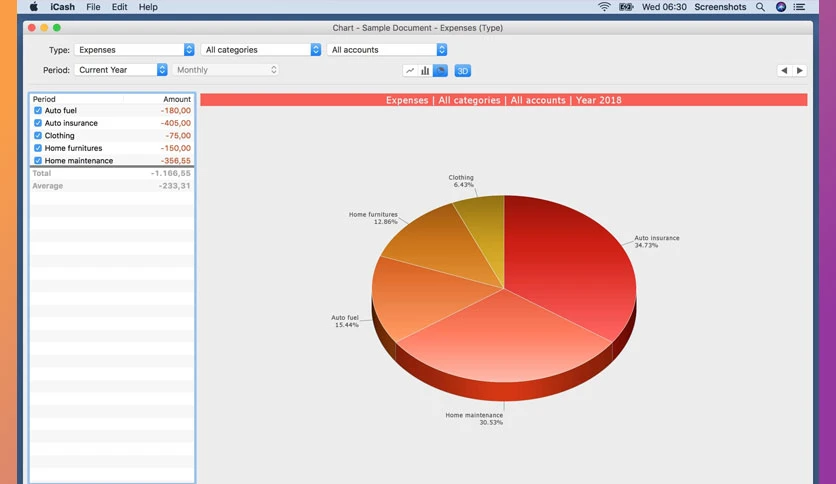836x484 pixels.
Task: Uncheck the Home furnitures checkbox
Action: 38,148
